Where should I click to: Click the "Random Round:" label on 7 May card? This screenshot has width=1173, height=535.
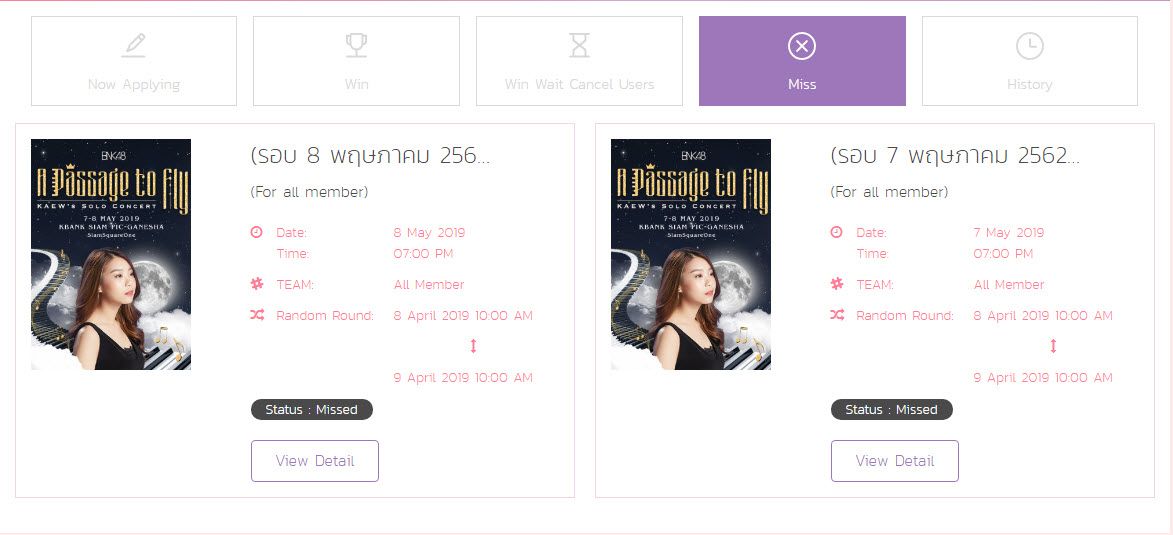(x=904, y=316)
